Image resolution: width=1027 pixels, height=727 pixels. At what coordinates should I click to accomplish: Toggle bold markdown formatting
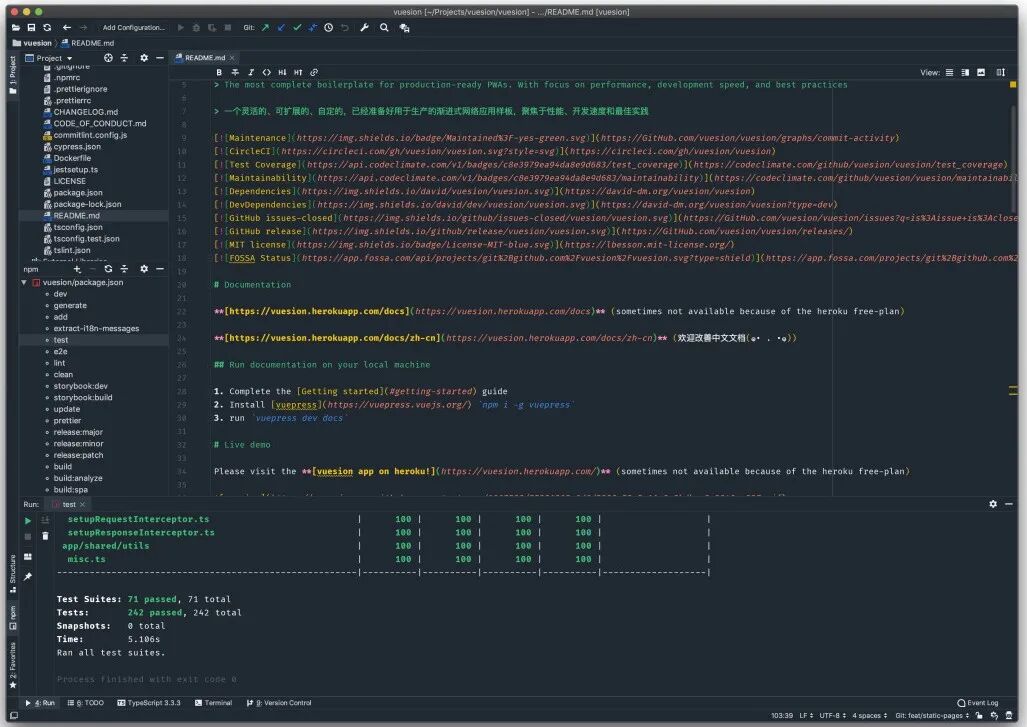[x=219, y=73]
